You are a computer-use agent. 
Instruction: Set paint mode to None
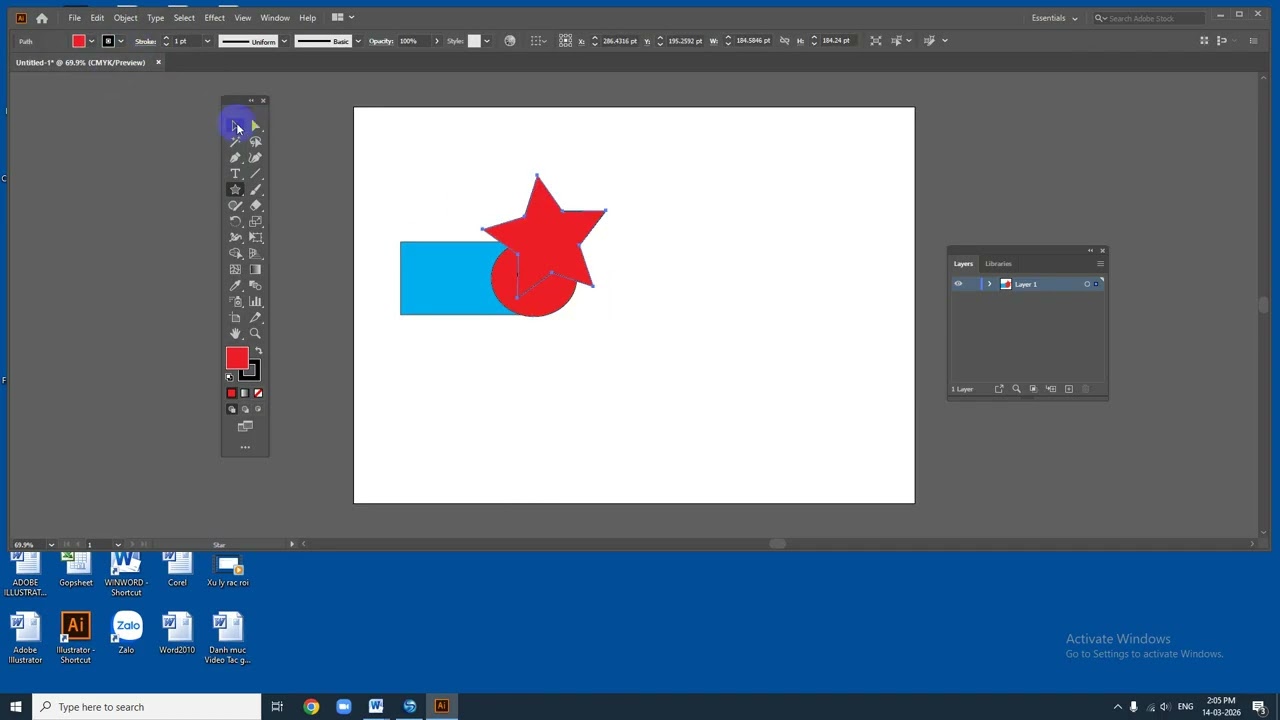(x=258, y=393)
